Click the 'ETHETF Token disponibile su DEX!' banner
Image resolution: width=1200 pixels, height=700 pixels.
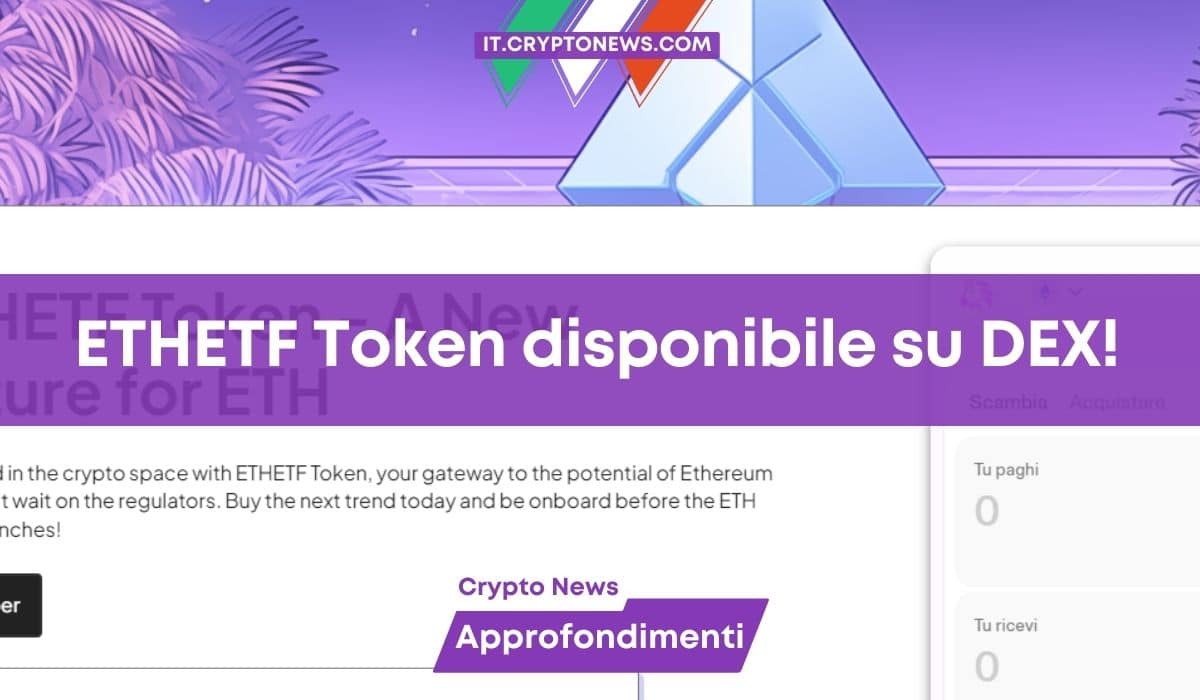click(x=598, y=349)
